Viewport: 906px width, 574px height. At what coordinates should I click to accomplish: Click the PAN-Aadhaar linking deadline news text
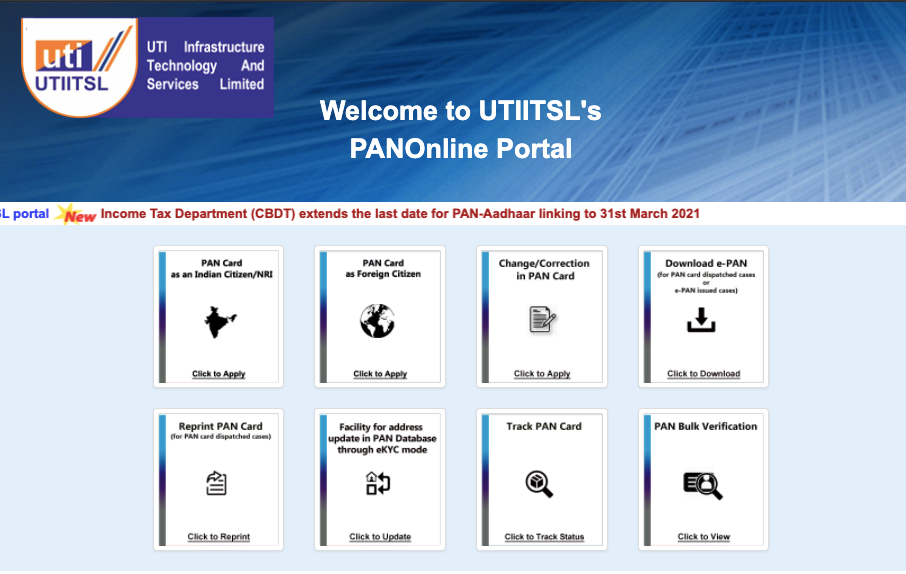pos(400,214)
